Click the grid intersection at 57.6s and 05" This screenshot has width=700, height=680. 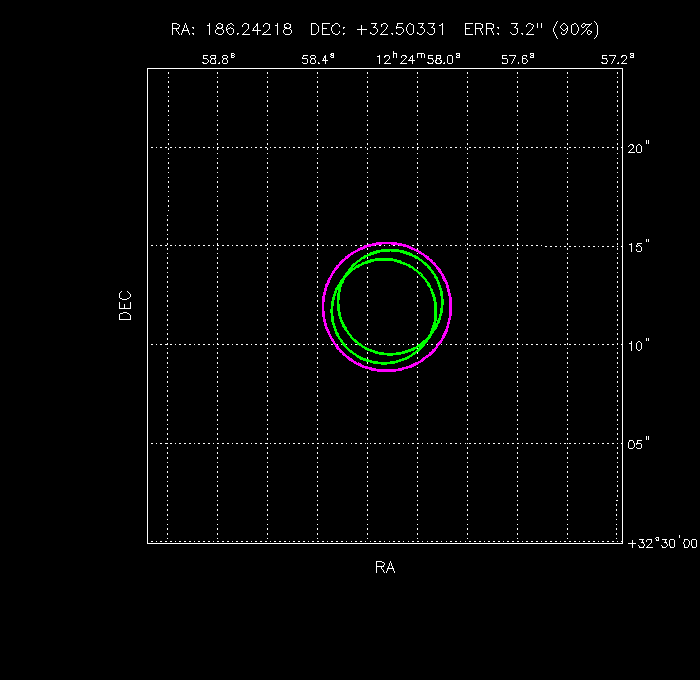click(x=518, y=443)
